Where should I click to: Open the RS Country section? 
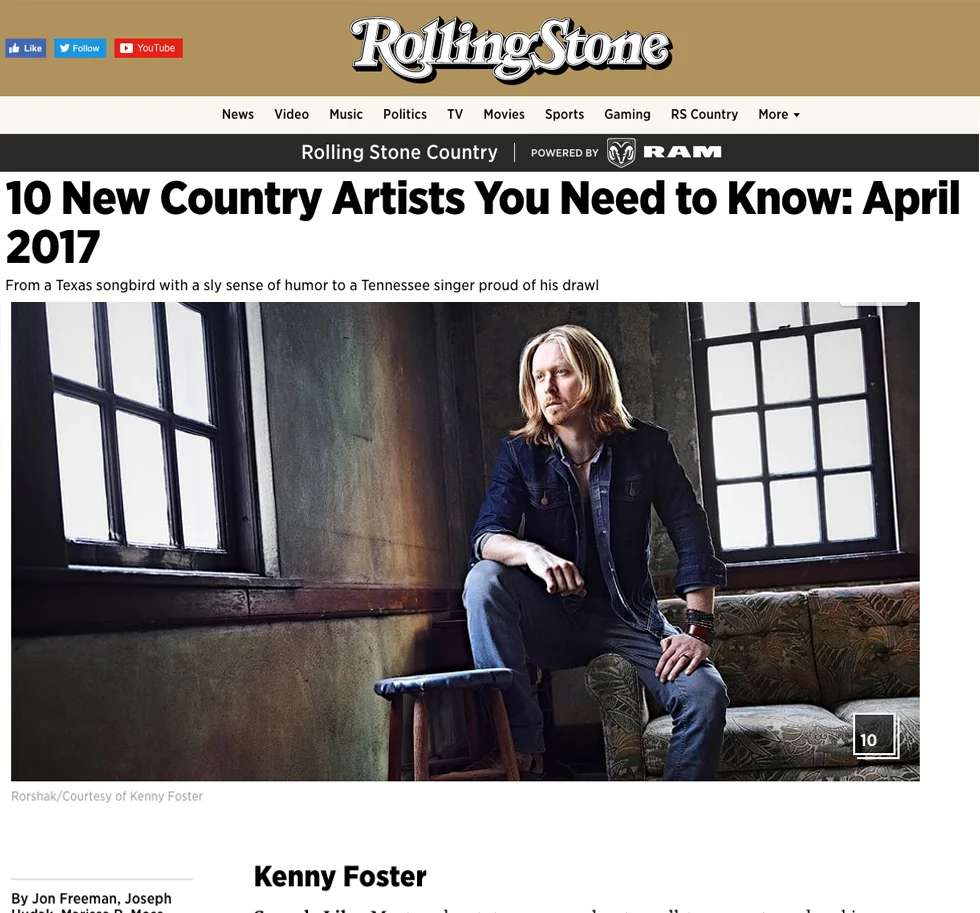pos(704,114)
